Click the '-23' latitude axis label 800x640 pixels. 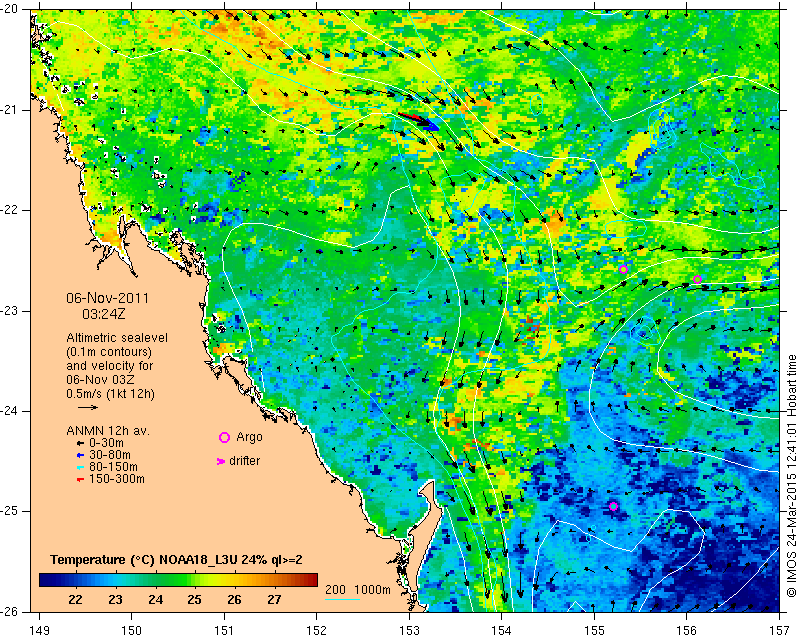10,311
